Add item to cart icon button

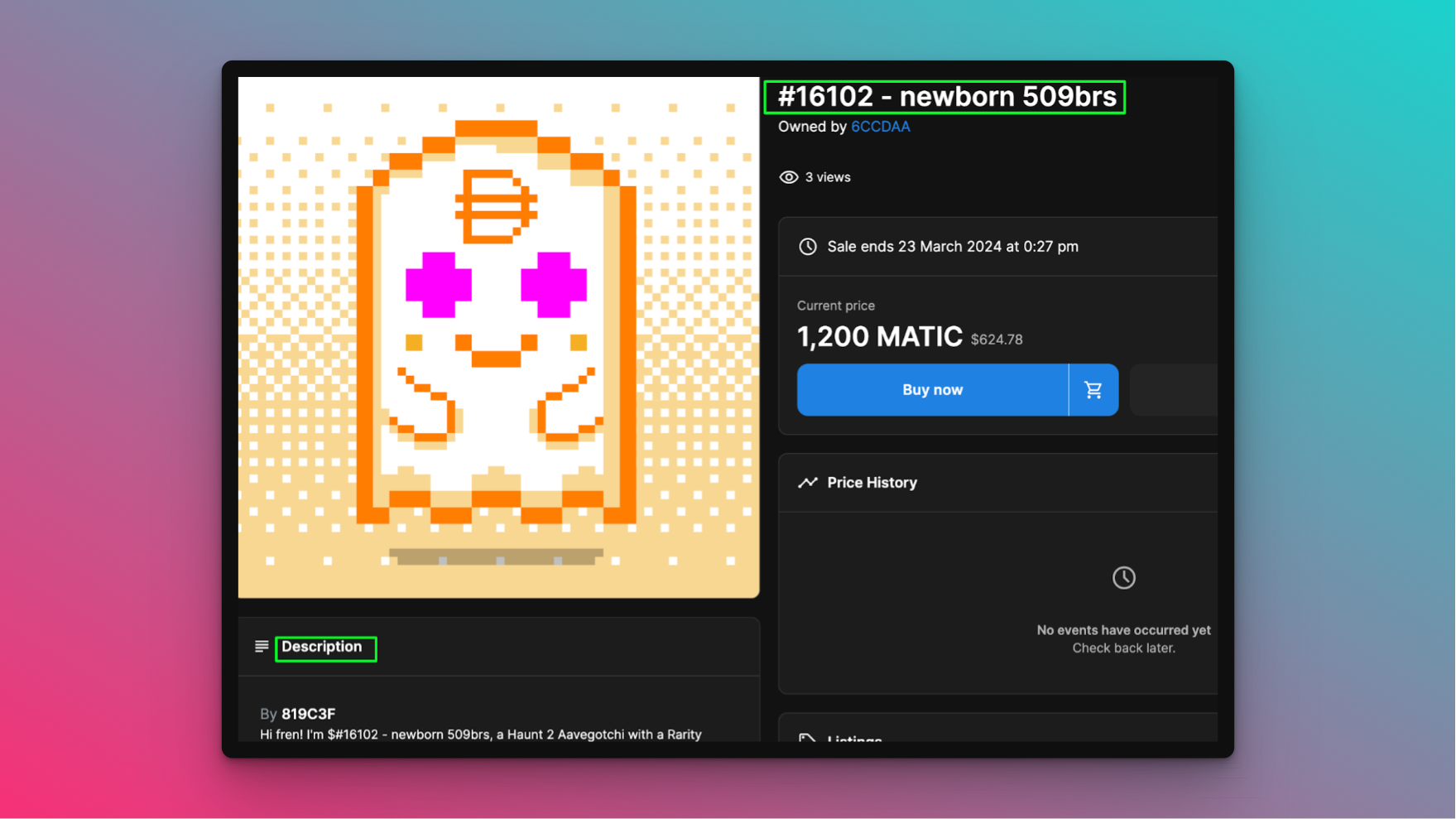tap(1093, 390)
